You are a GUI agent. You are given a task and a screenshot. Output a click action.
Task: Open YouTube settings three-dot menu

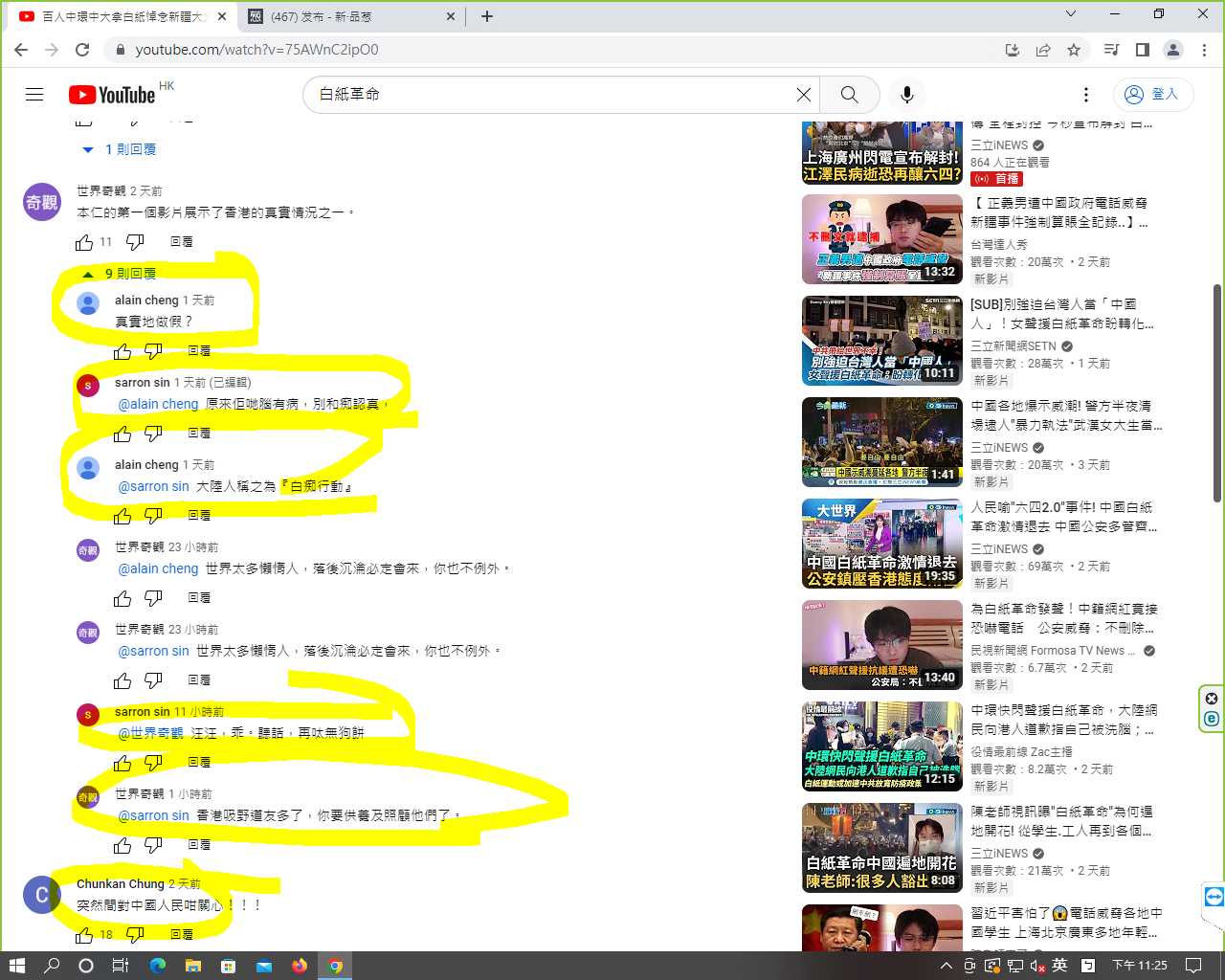click(1085, 95)
